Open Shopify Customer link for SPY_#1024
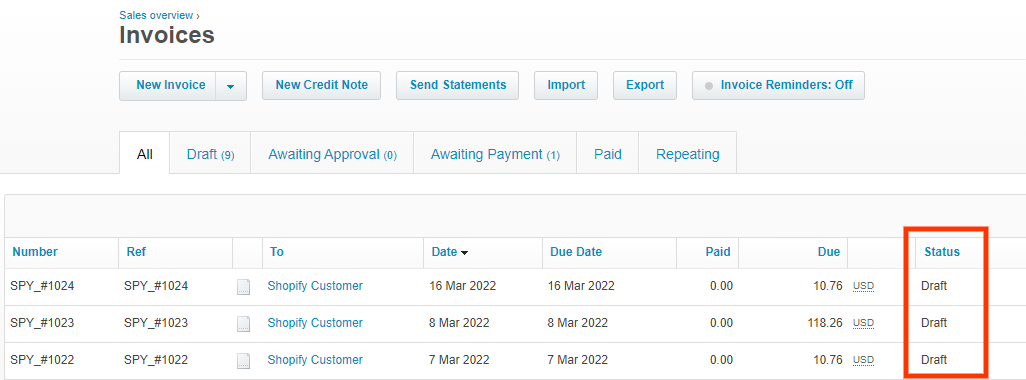1026x380 pixels. pyautogui.click(x=315, y=286)
